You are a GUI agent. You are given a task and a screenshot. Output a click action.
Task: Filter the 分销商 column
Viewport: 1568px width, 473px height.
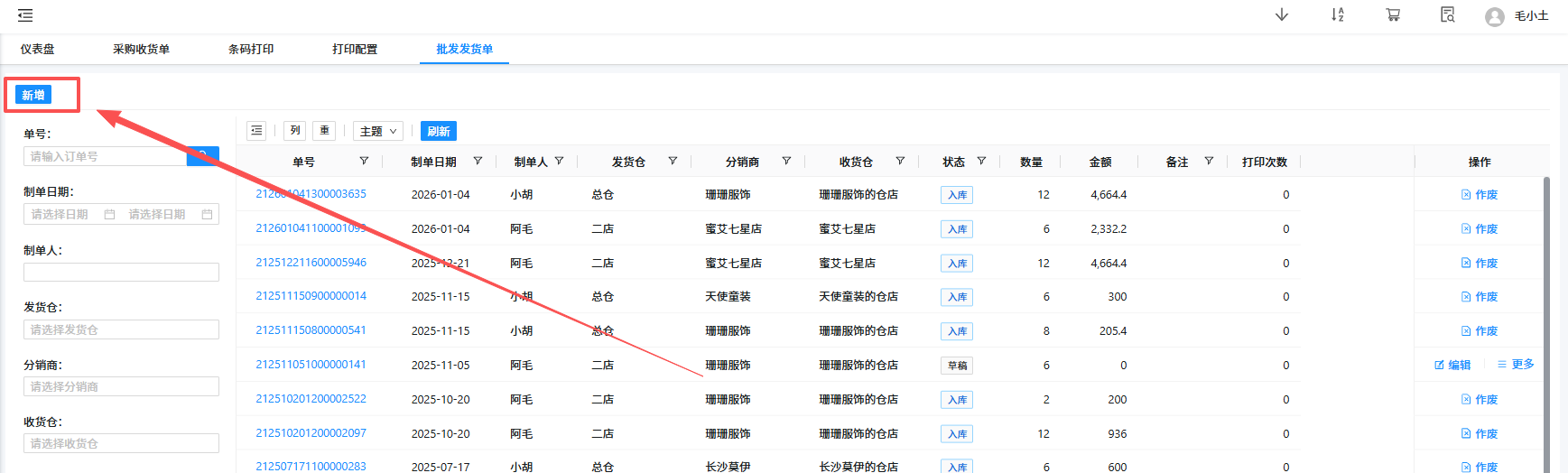point(786,161)
